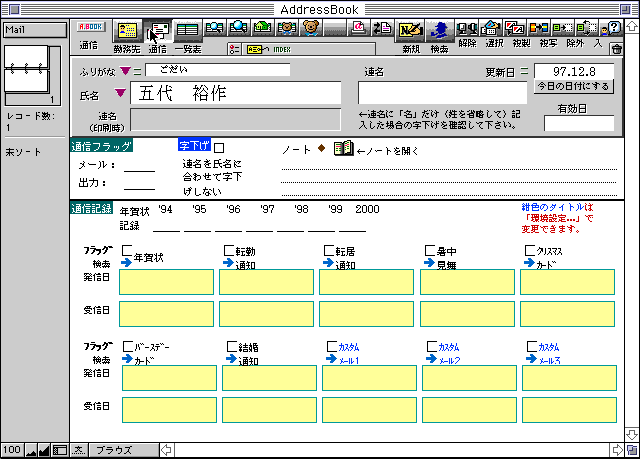Click the ふりがな input field
The width and height of the screenshot is (640, 459).
(218, 70)
